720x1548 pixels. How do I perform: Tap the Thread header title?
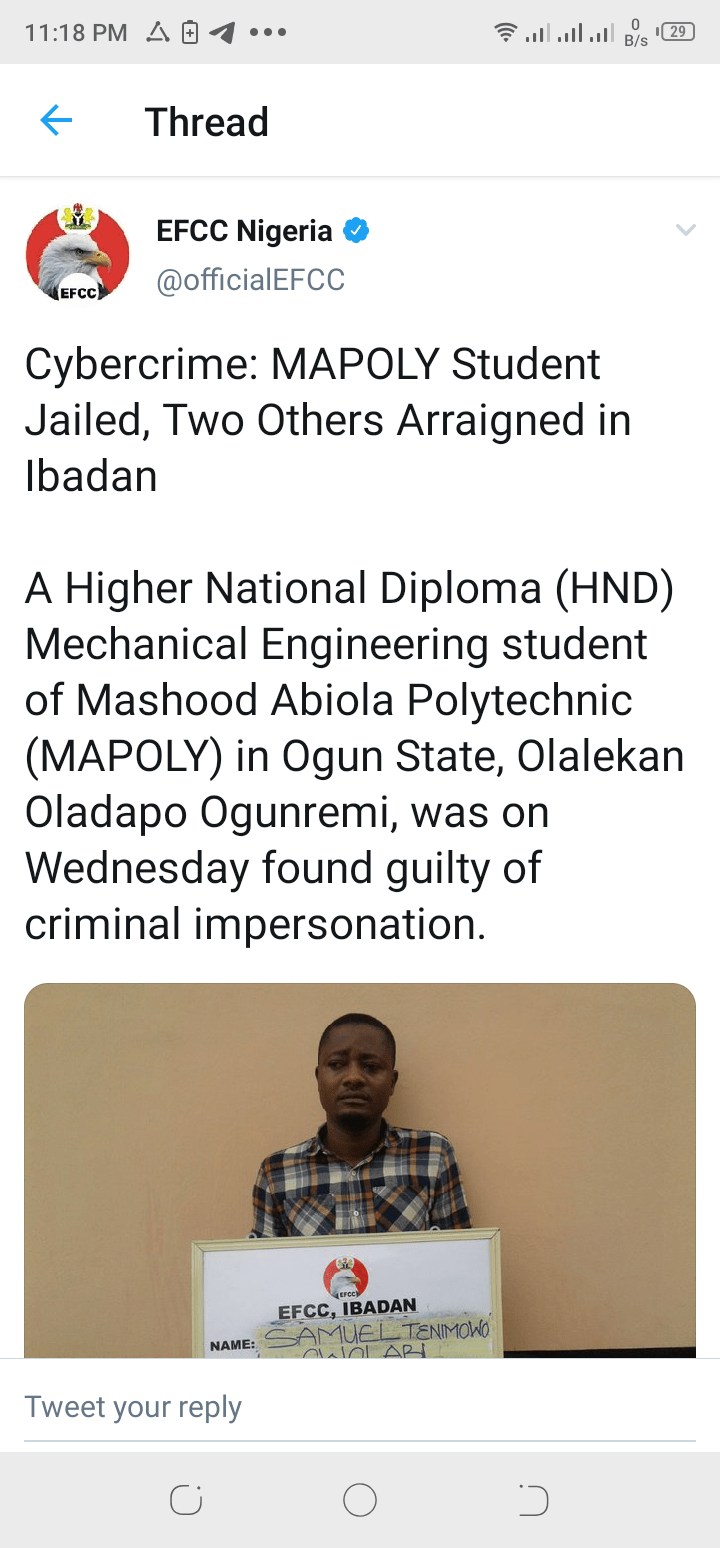pos(207,122)
